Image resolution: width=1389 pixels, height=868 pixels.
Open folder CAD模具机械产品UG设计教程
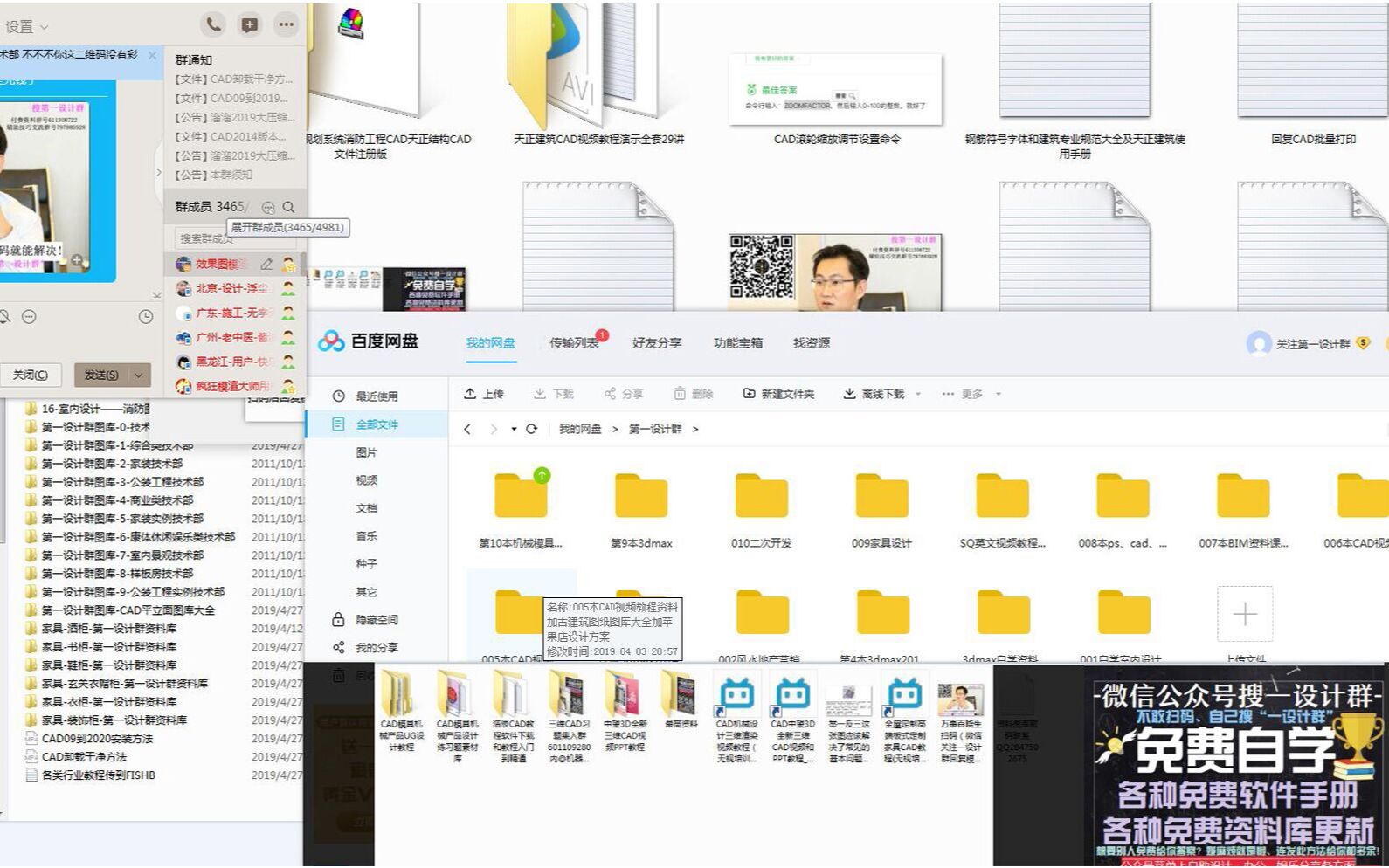pyautogui.click(x=401, y=712)
